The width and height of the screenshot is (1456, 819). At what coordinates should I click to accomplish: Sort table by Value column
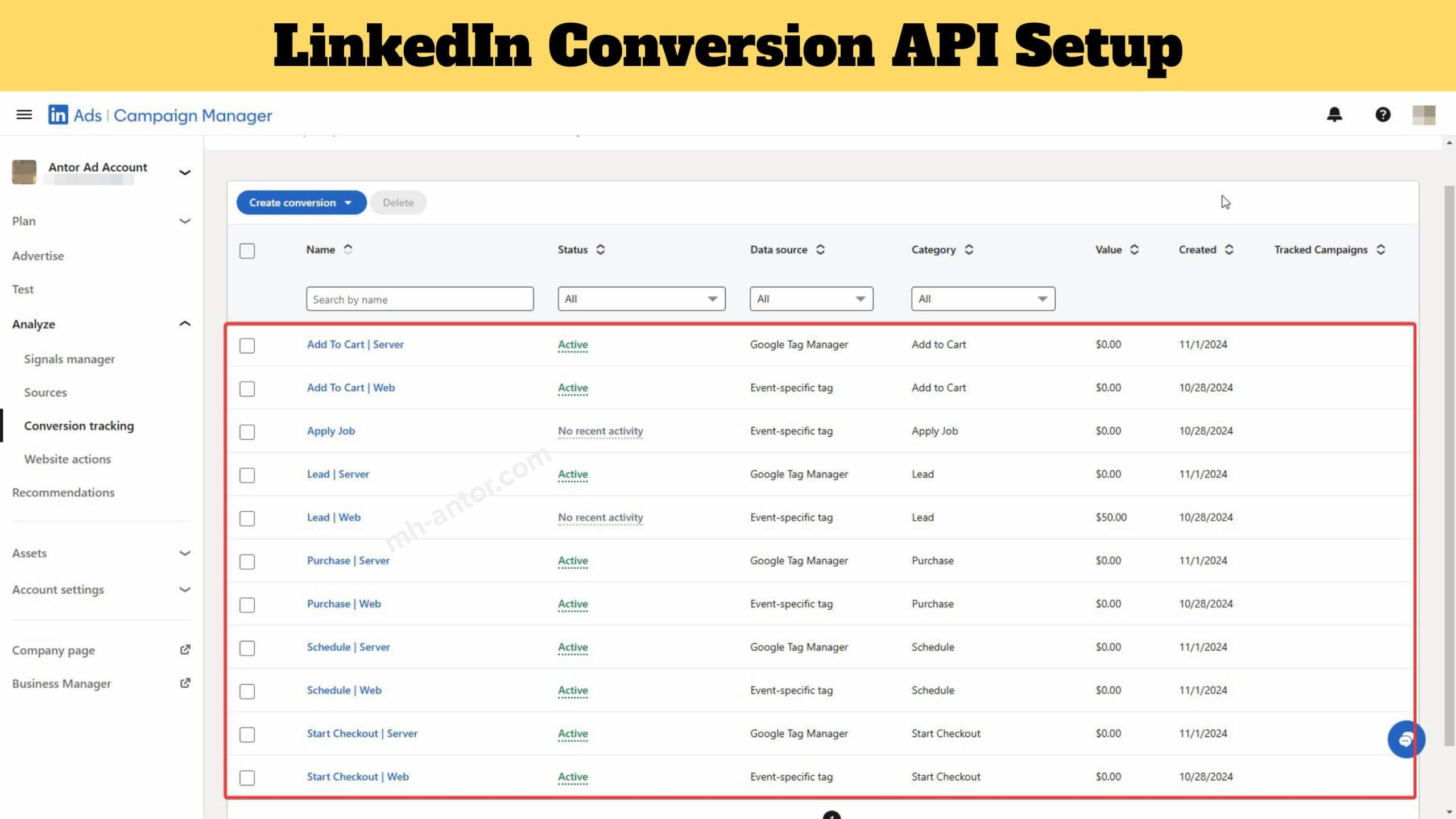click(x=1134, y=250)
